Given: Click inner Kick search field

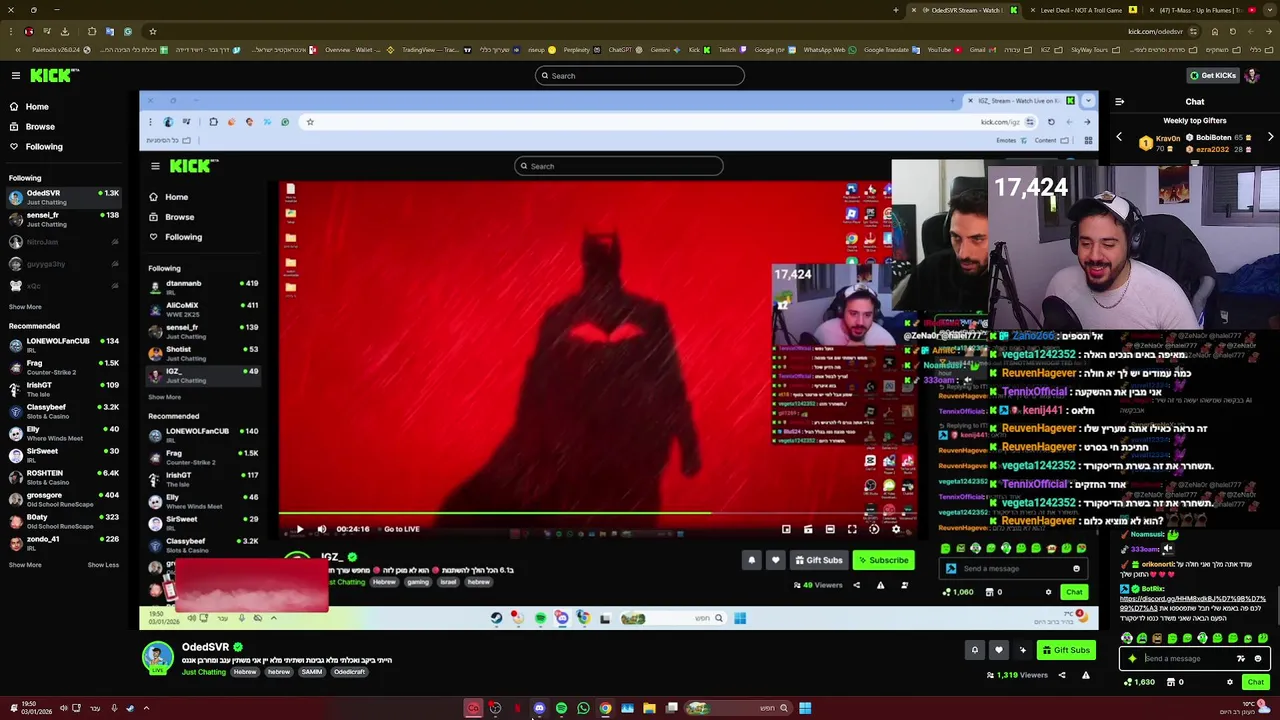Looking at the screenshot, I should [619, 166].
